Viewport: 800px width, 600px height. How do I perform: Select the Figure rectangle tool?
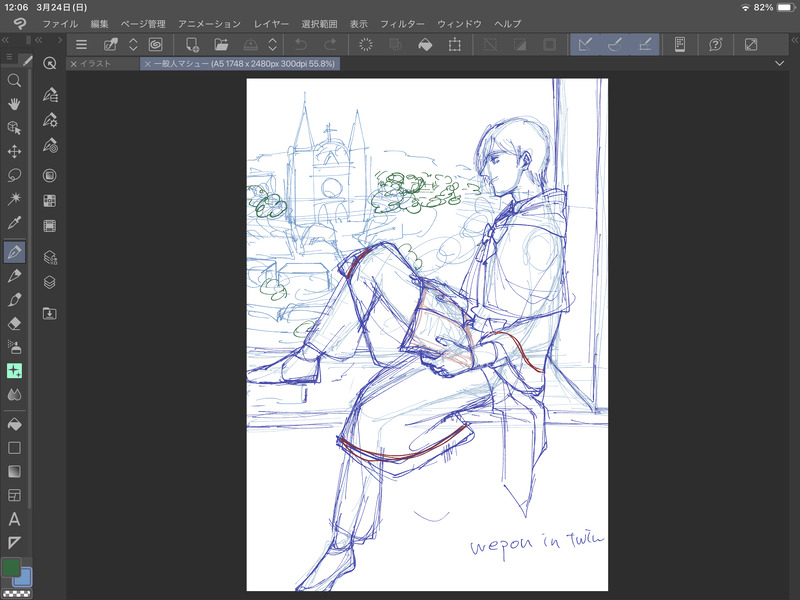coord(14,448)
